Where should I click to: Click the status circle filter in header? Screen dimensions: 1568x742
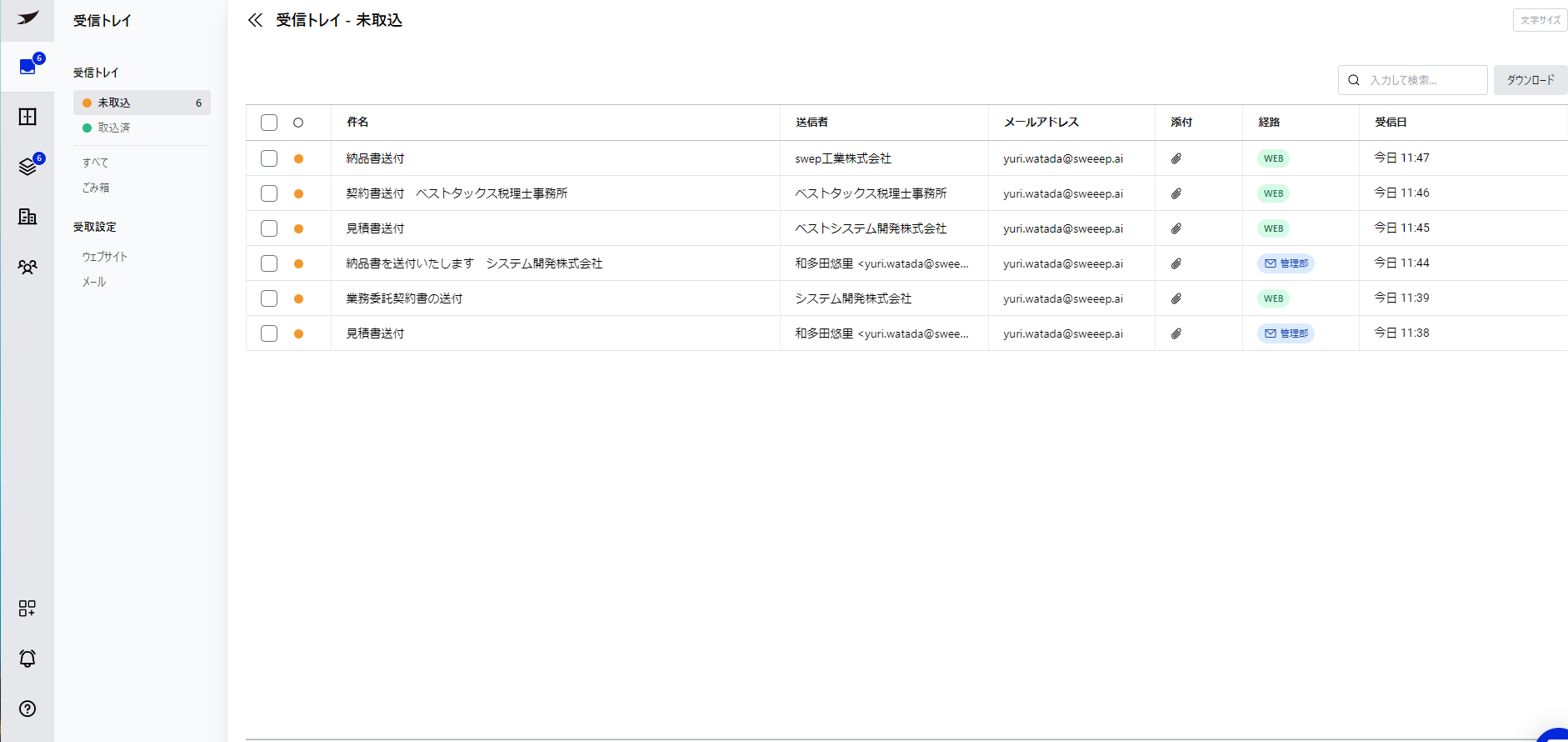pos(298,123)
